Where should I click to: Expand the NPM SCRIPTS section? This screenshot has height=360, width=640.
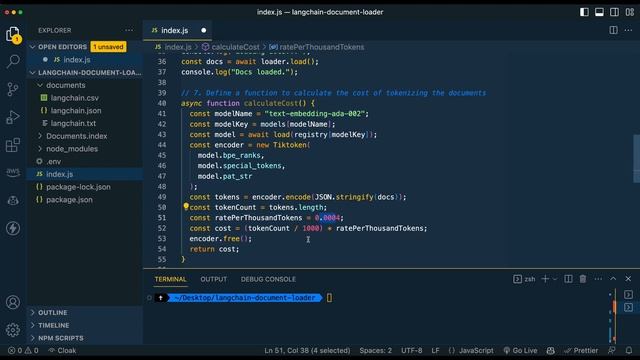(60, 338)
